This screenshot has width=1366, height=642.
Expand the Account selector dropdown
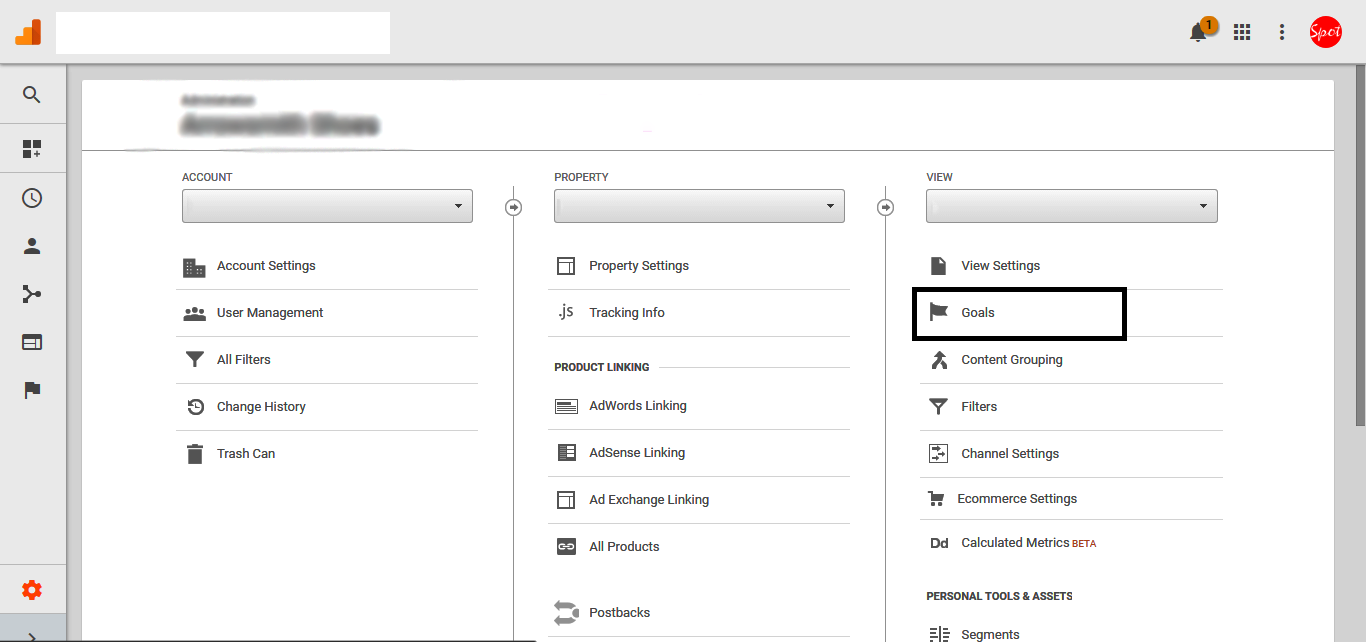pyautogui.click(x=327, y=206)
